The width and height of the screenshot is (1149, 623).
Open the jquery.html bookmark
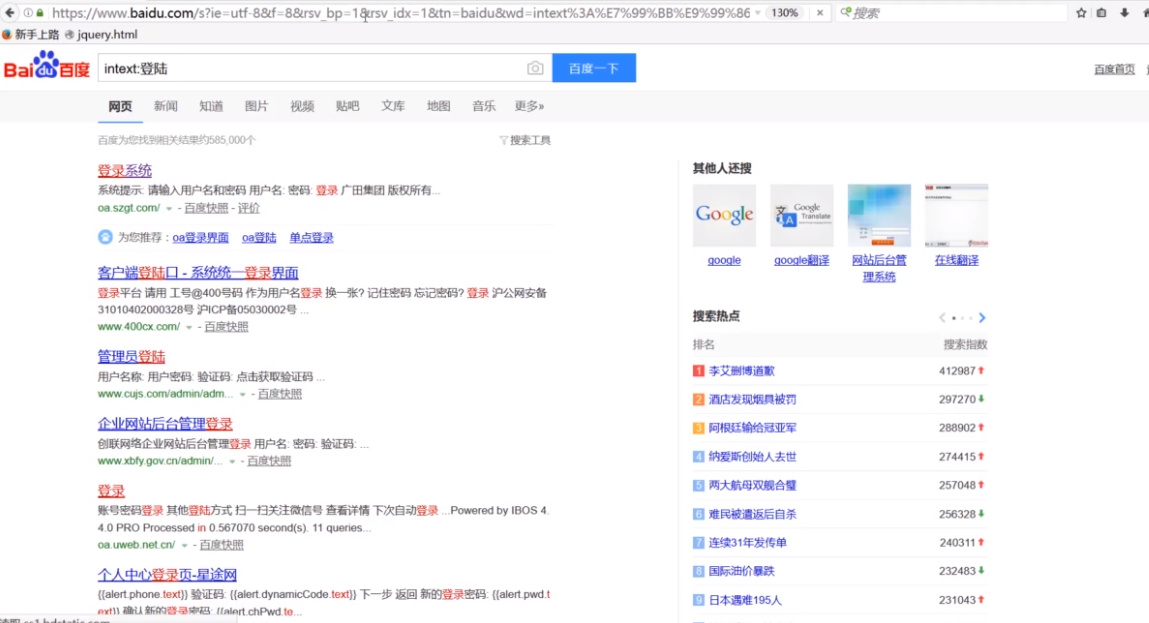point(101,34)
